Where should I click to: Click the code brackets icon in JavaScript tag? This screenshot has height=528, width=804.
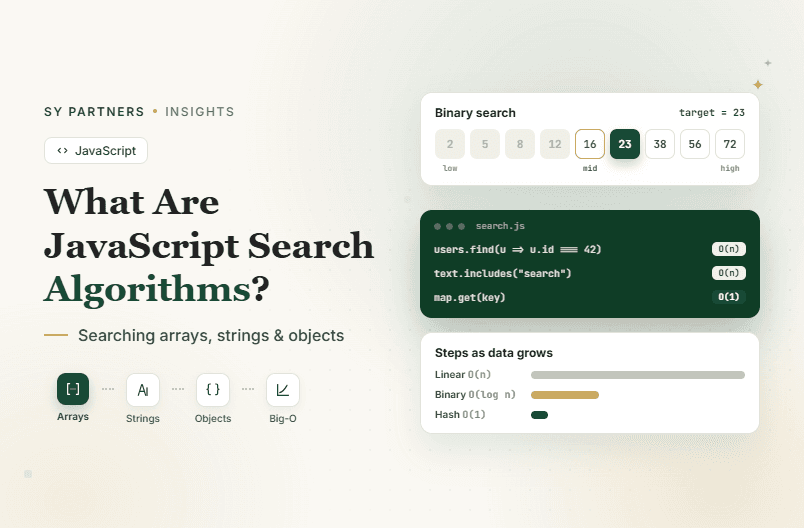click(x=63, y=151)
